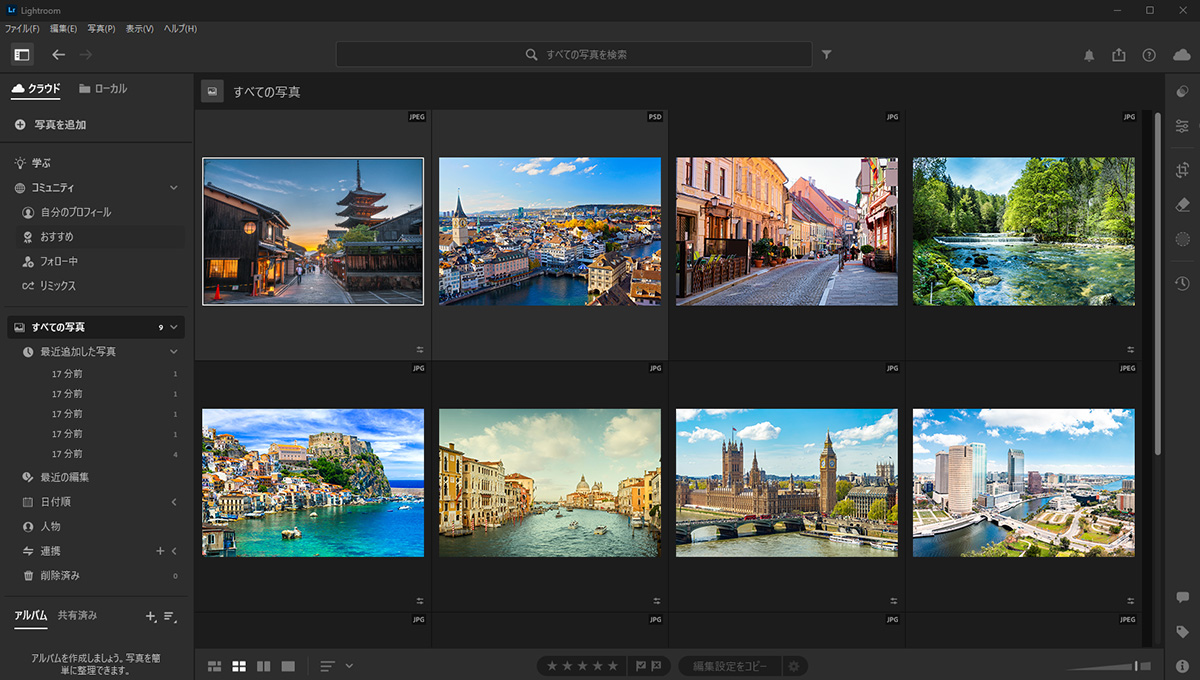This screenshot has width=1200, height=680.
Task: Click the cloud sync status icon
Action: coord(1181,55)
